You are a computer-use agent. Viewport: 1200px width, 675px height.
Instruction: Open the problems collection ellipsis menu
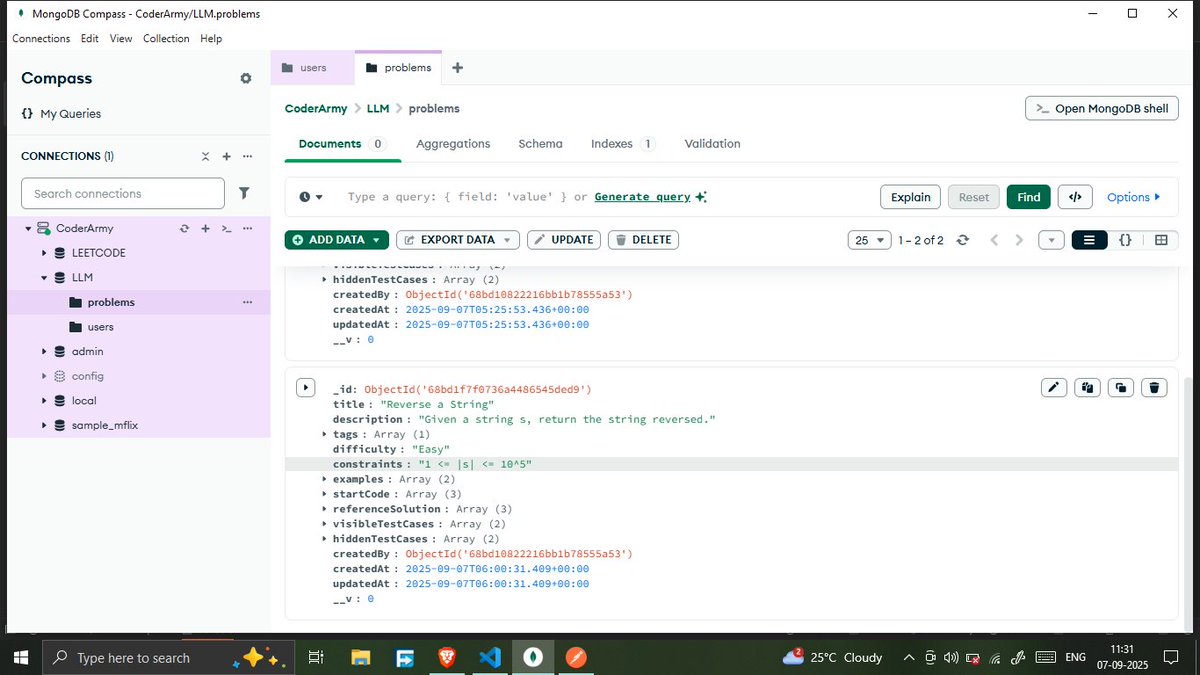247,302
